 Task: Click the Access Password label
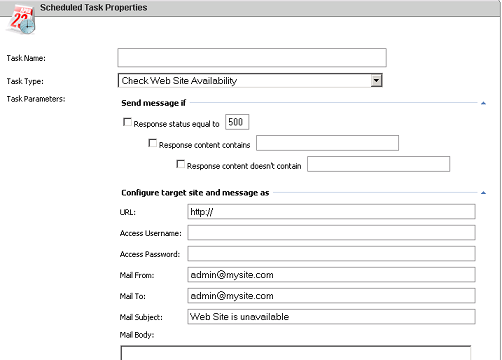click(150, 254)
